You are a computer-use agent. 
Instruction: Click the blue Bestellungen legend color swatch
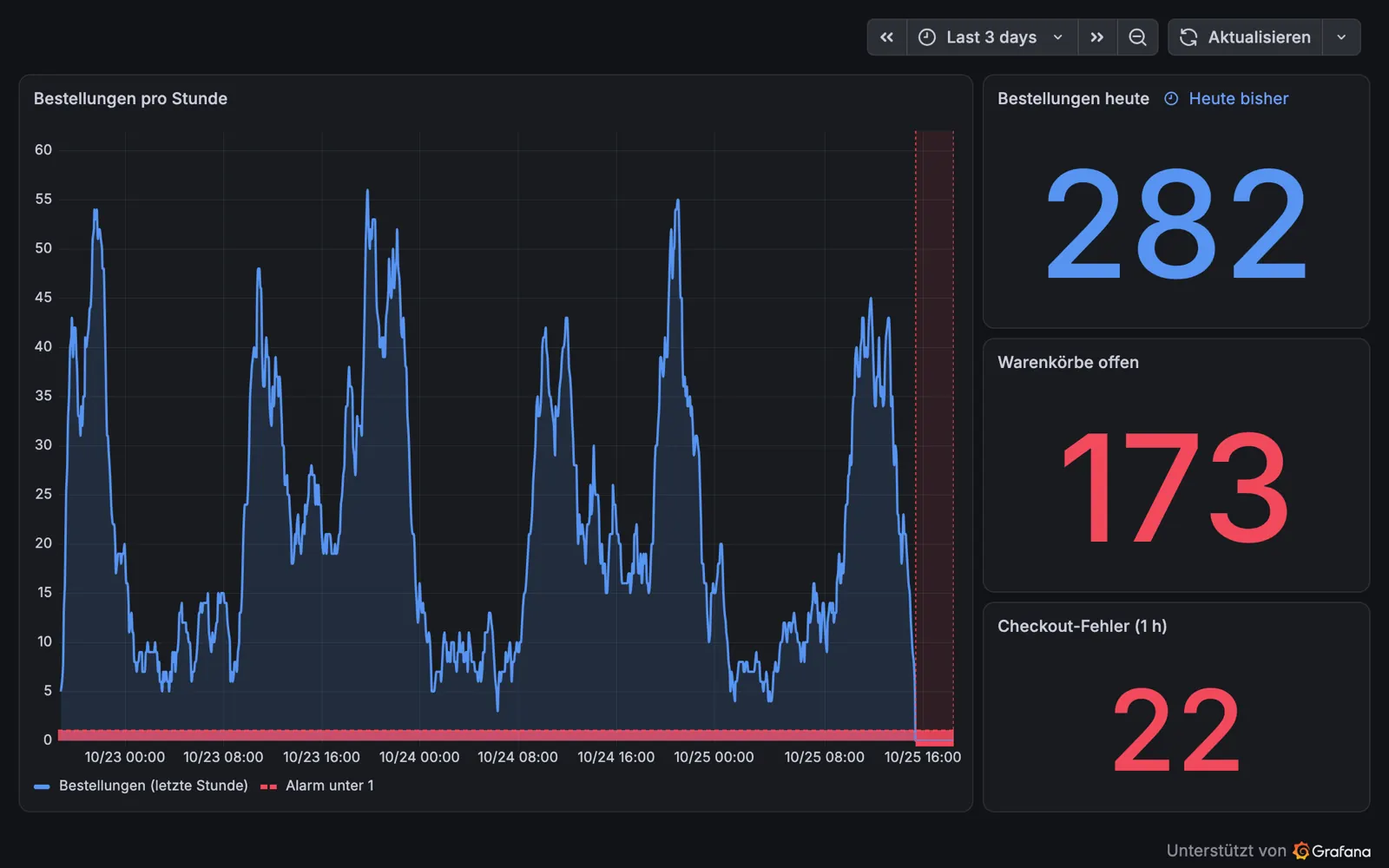(x=42, y=786)
